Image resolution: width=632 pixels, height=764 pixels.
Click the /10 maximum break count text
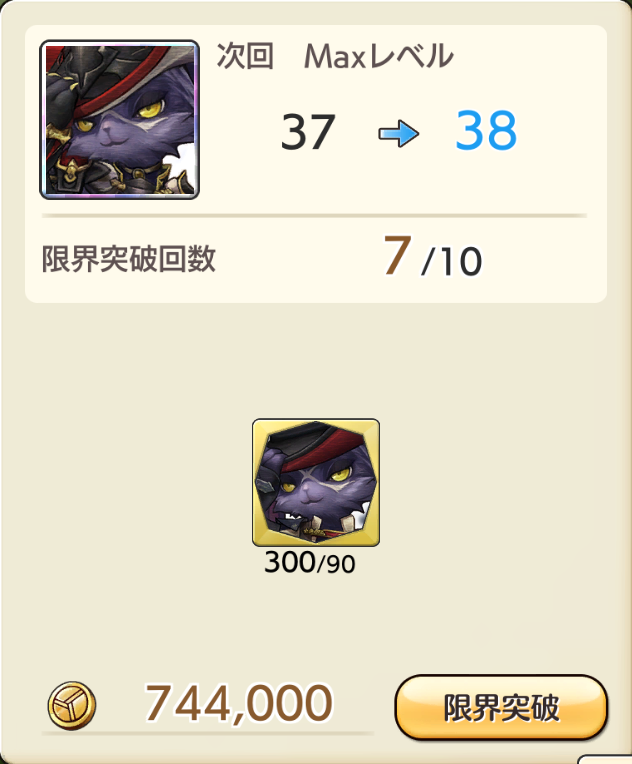click(452, 262)
